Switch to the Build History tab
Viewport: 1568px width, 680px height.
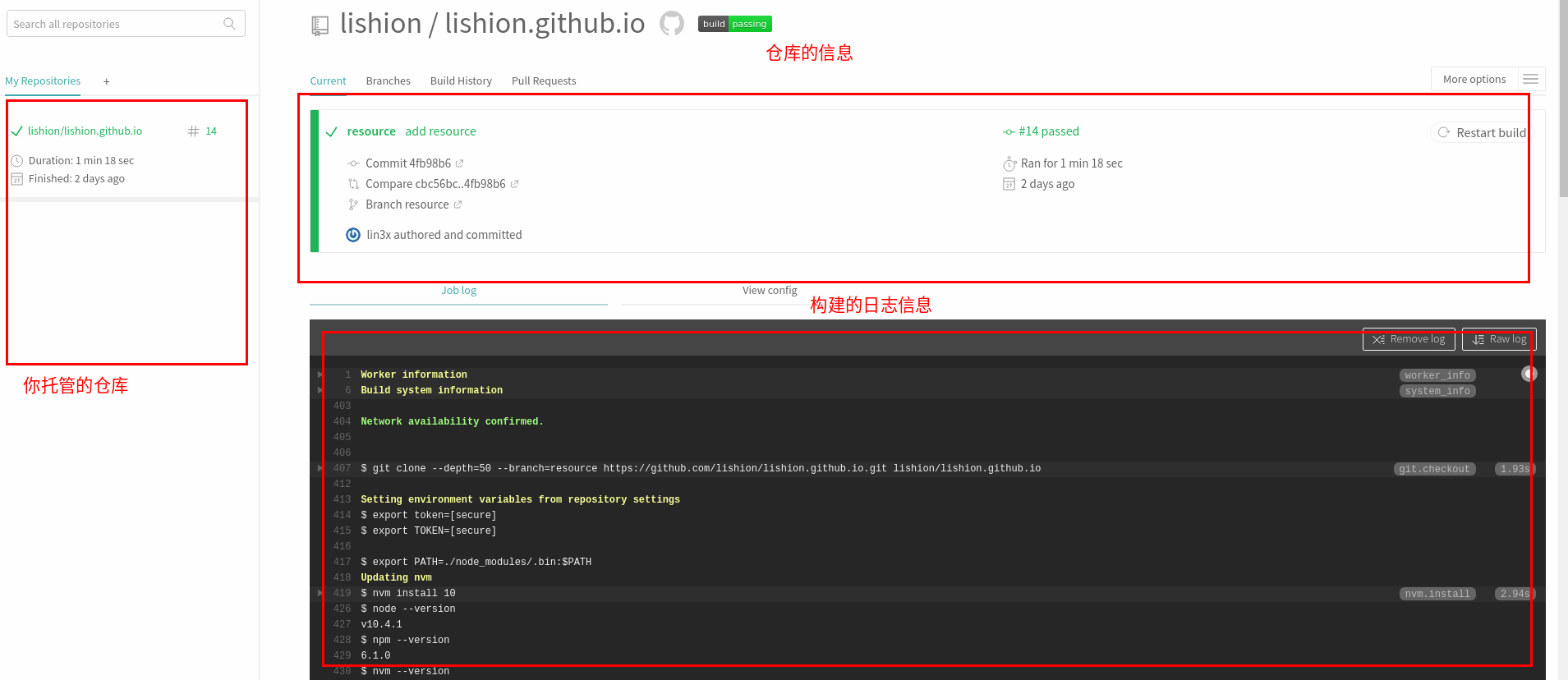coord(461,80)
